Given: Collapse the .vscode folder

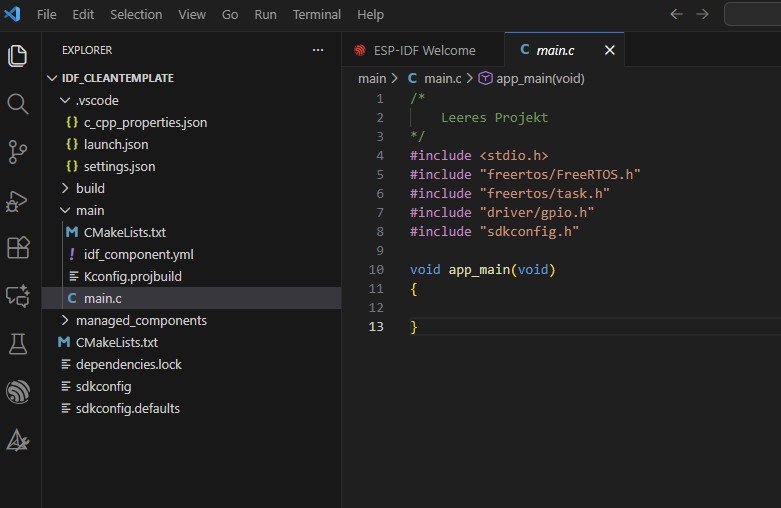Looking at the screenshot, I should pyautogui.click(x=97, y=100).
